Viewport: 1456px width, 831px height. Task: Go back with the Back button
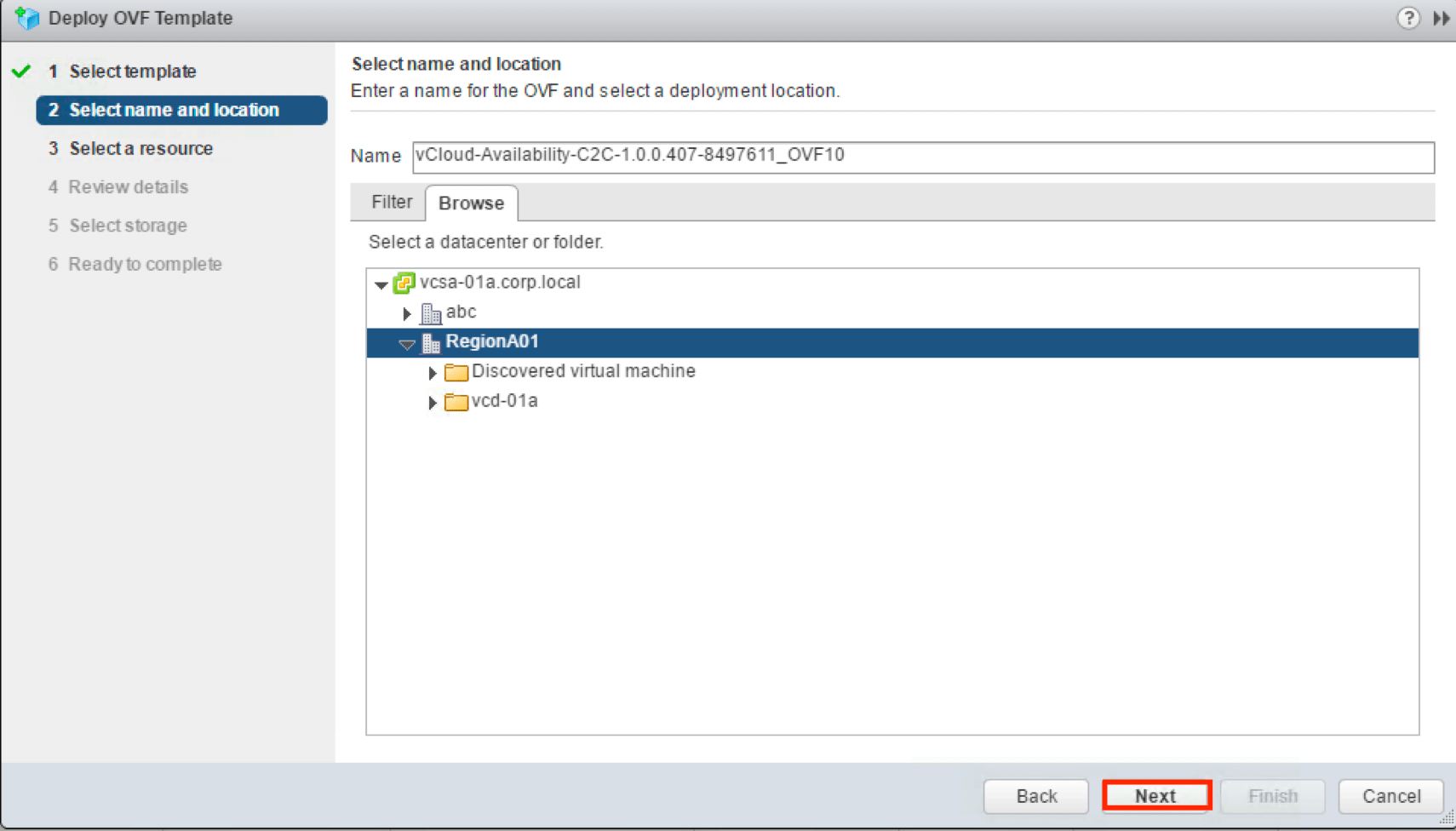[1035, 796]
